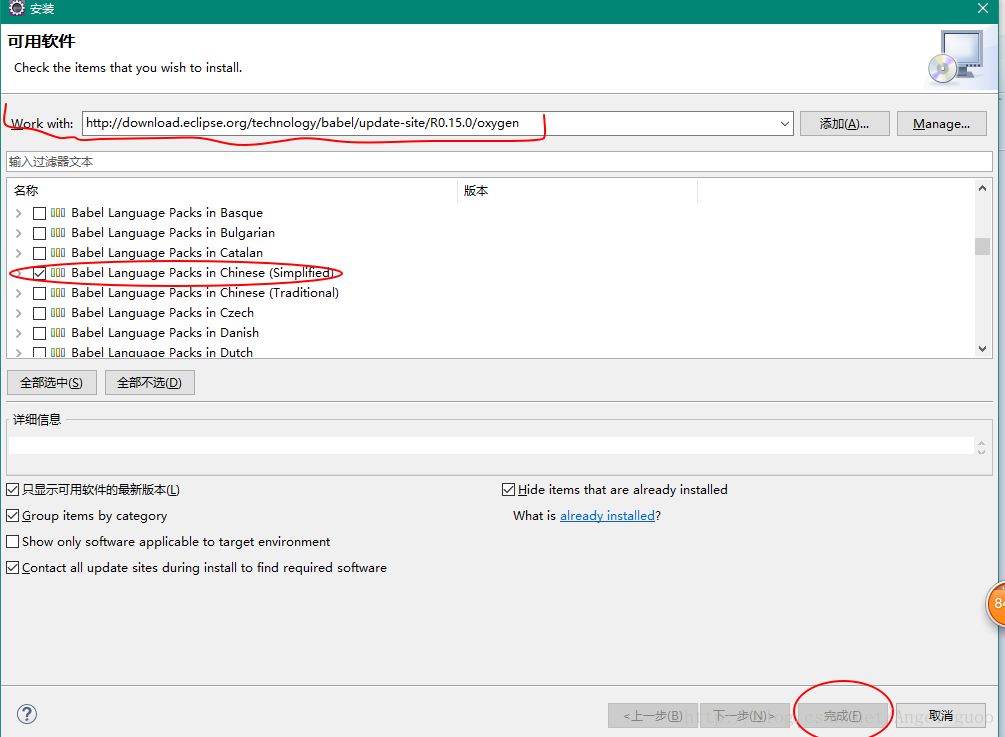The width and height of the screenshot is (1005, 737).
Task: Check the Bulgarian language pack checkbox
Action: (x=39, y=233)
